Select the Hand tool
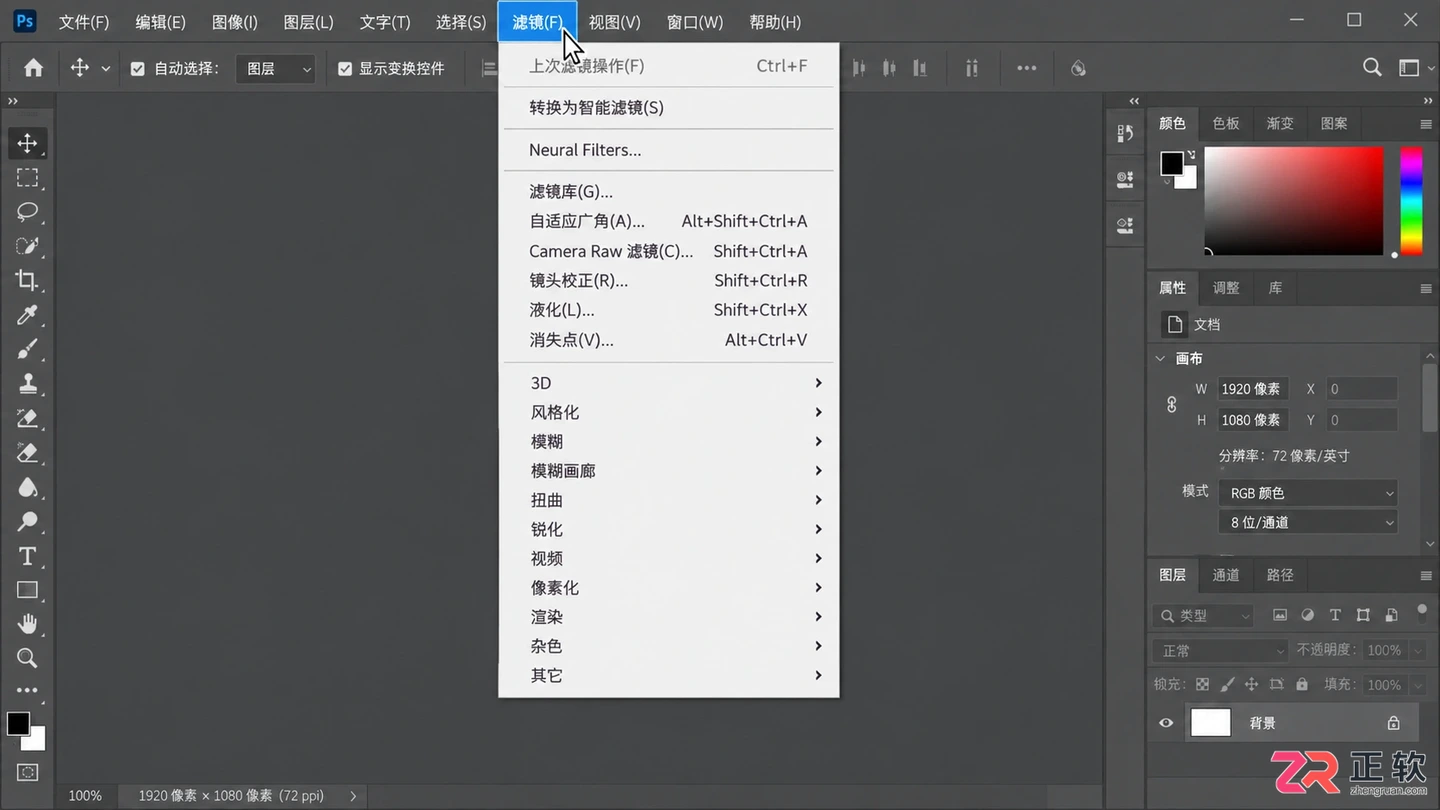 pos(27,624)
